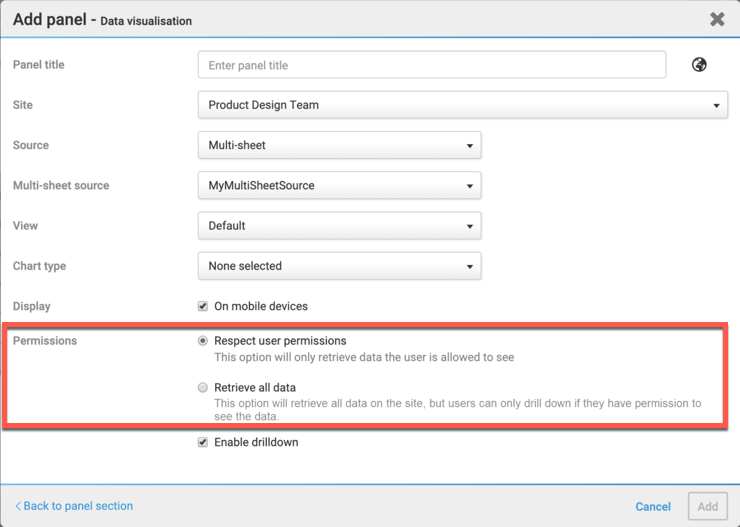
Task: Toggle the On mobile devices checkbox
Action: (x=203, y=306)
